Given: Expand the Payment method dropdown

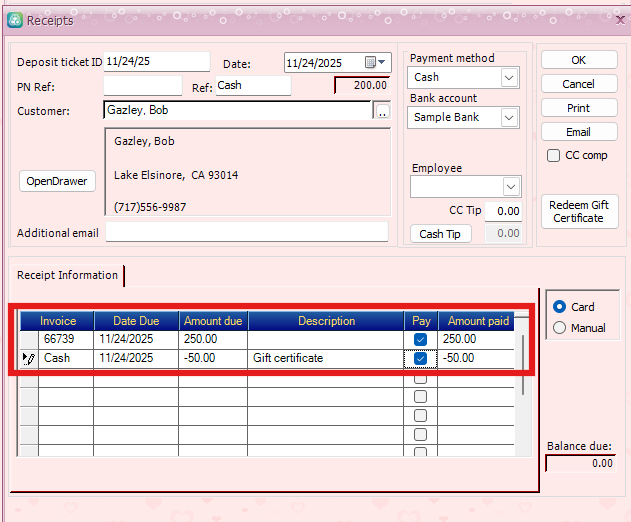Looking at the screenshot, I should click(x=509, y=78).
